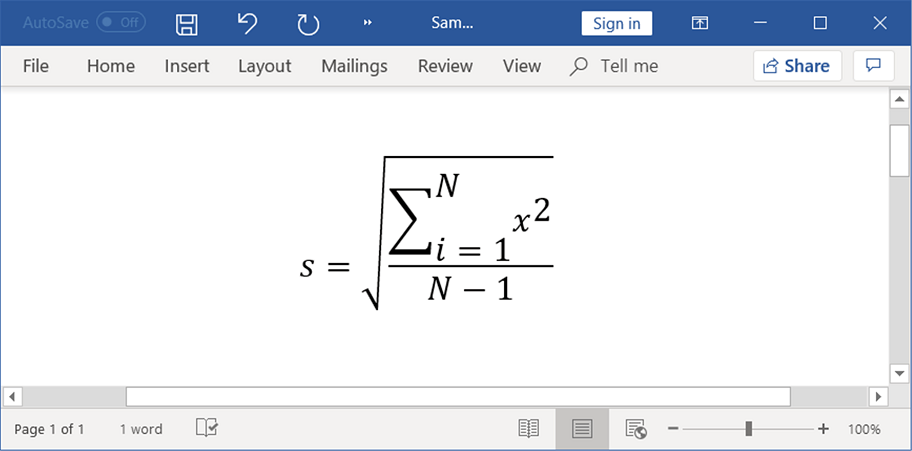The height and width of the screenshot is (451, 912).
Task: Undo the last action
Action: pos(248,23)
